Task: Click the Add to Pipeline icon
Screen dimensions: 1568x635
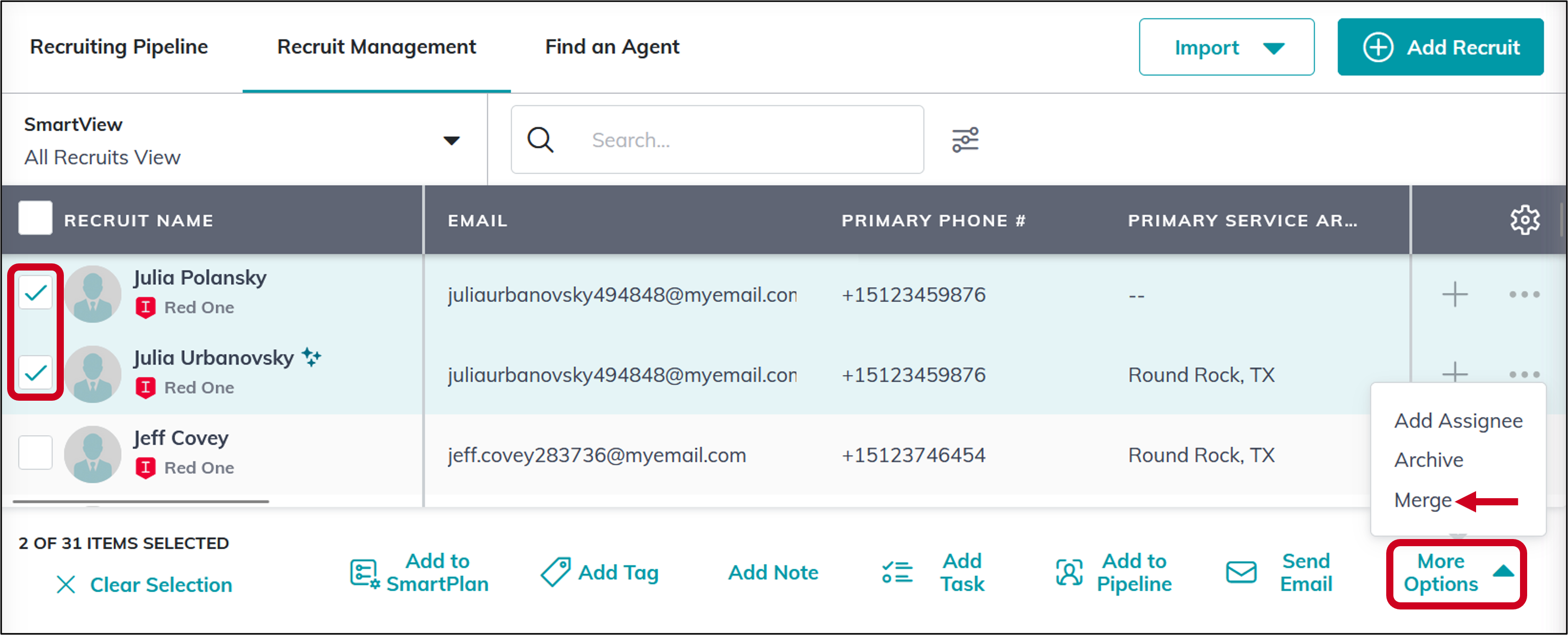Action: click(x=1069, y=572)
